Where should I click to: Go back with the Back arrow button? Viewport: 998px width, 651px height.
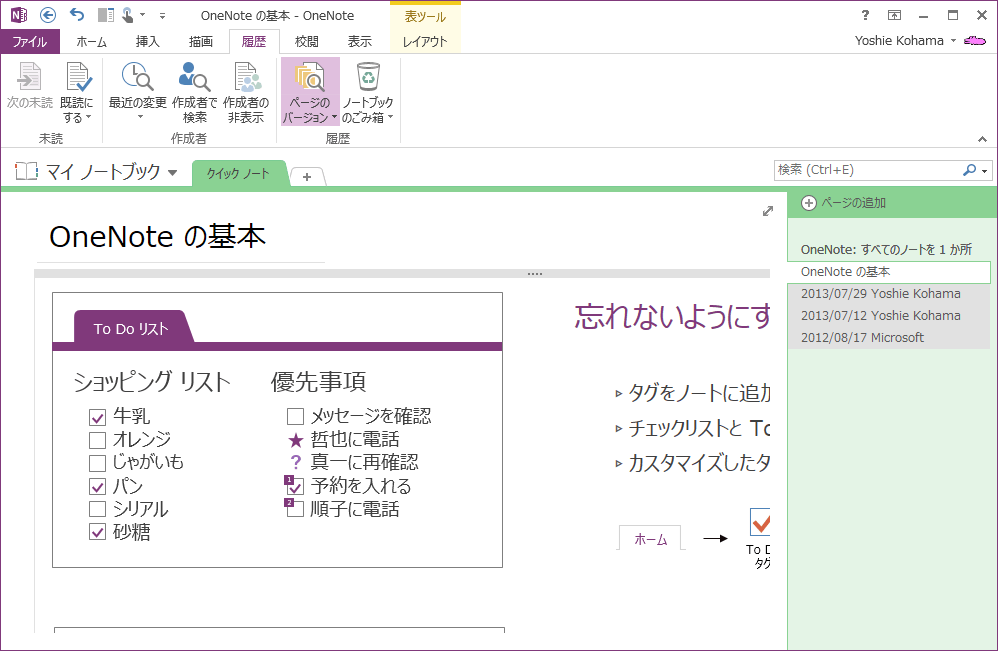pos(48,15)
